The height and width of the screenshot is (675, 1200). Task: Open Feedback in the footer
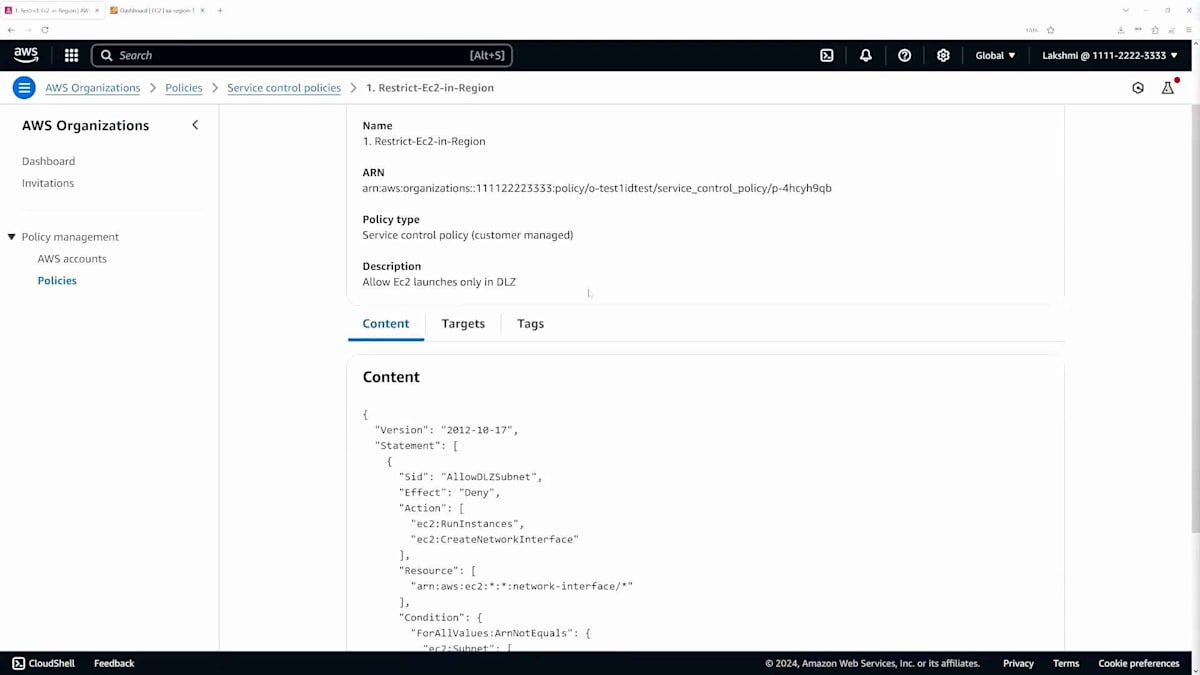114,663
